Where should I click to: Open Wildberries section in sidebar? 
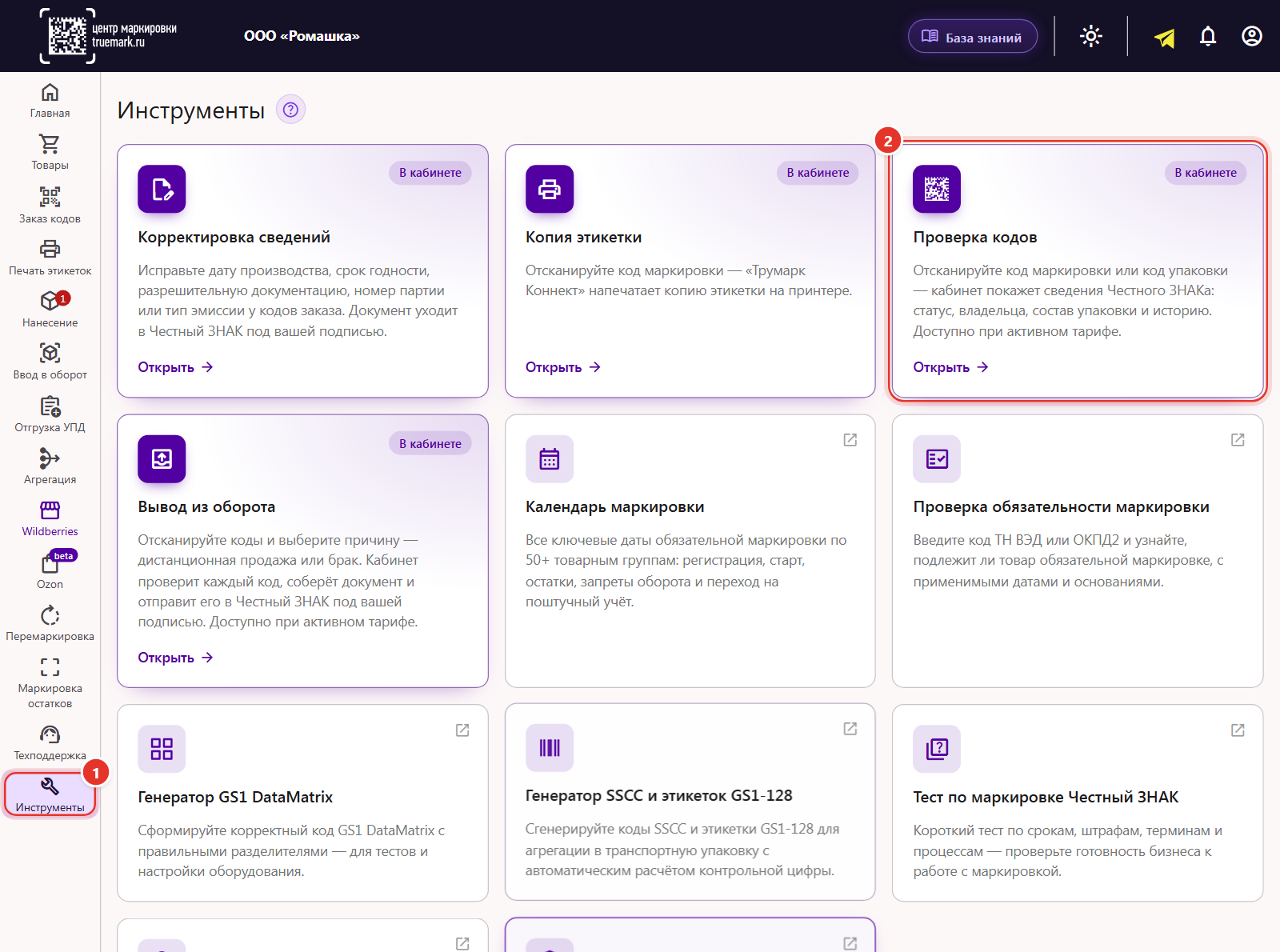pyautogui.click(x=50, y=518)
